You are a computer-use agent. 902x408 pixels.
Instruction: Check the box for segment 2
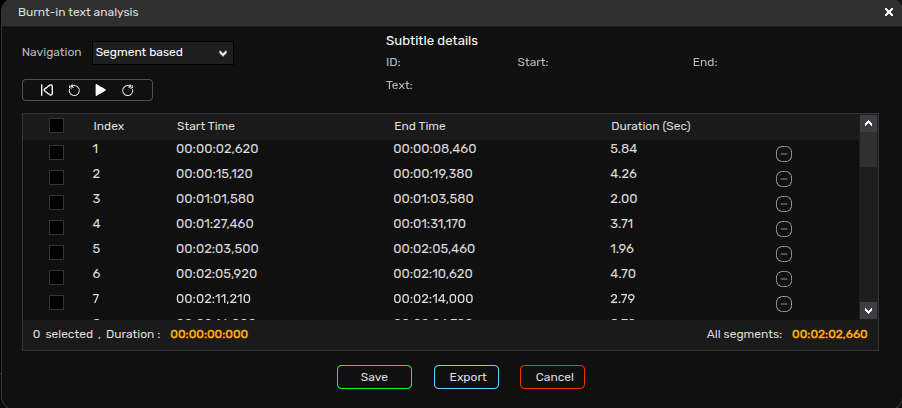[x=56, y=177]
